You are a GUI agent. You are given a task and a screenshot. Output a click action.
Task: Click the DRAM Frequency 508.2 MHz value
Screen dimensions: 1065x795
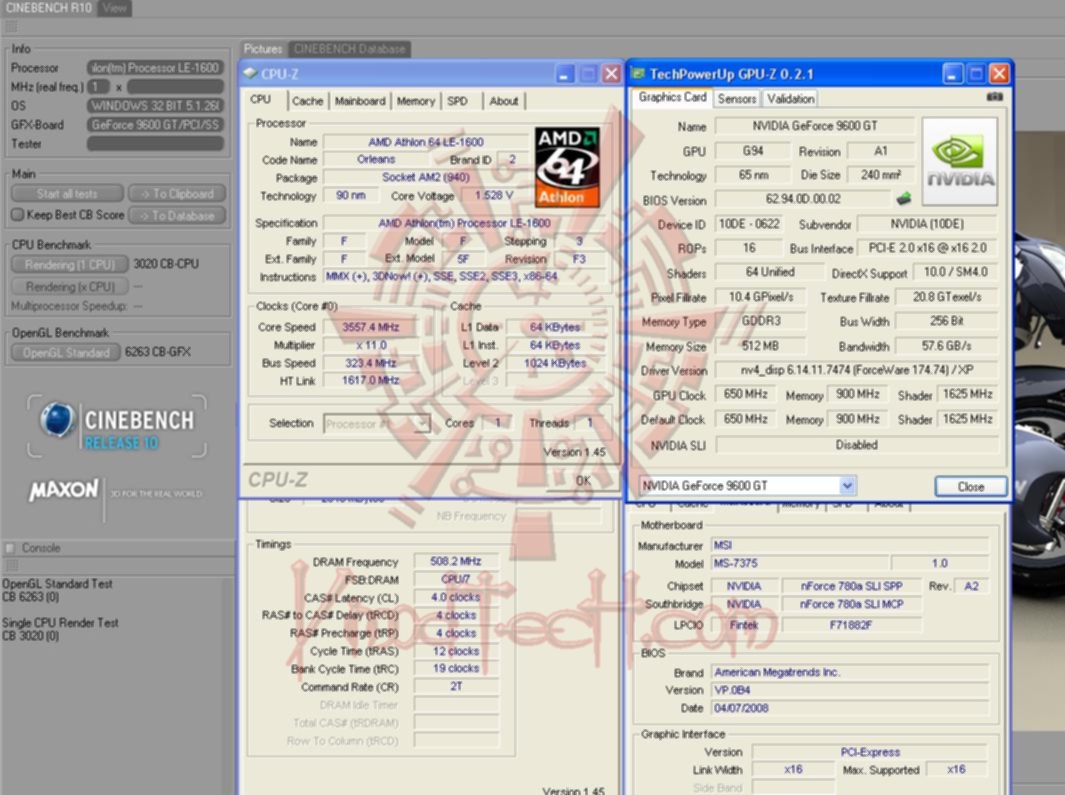point(456,561)
